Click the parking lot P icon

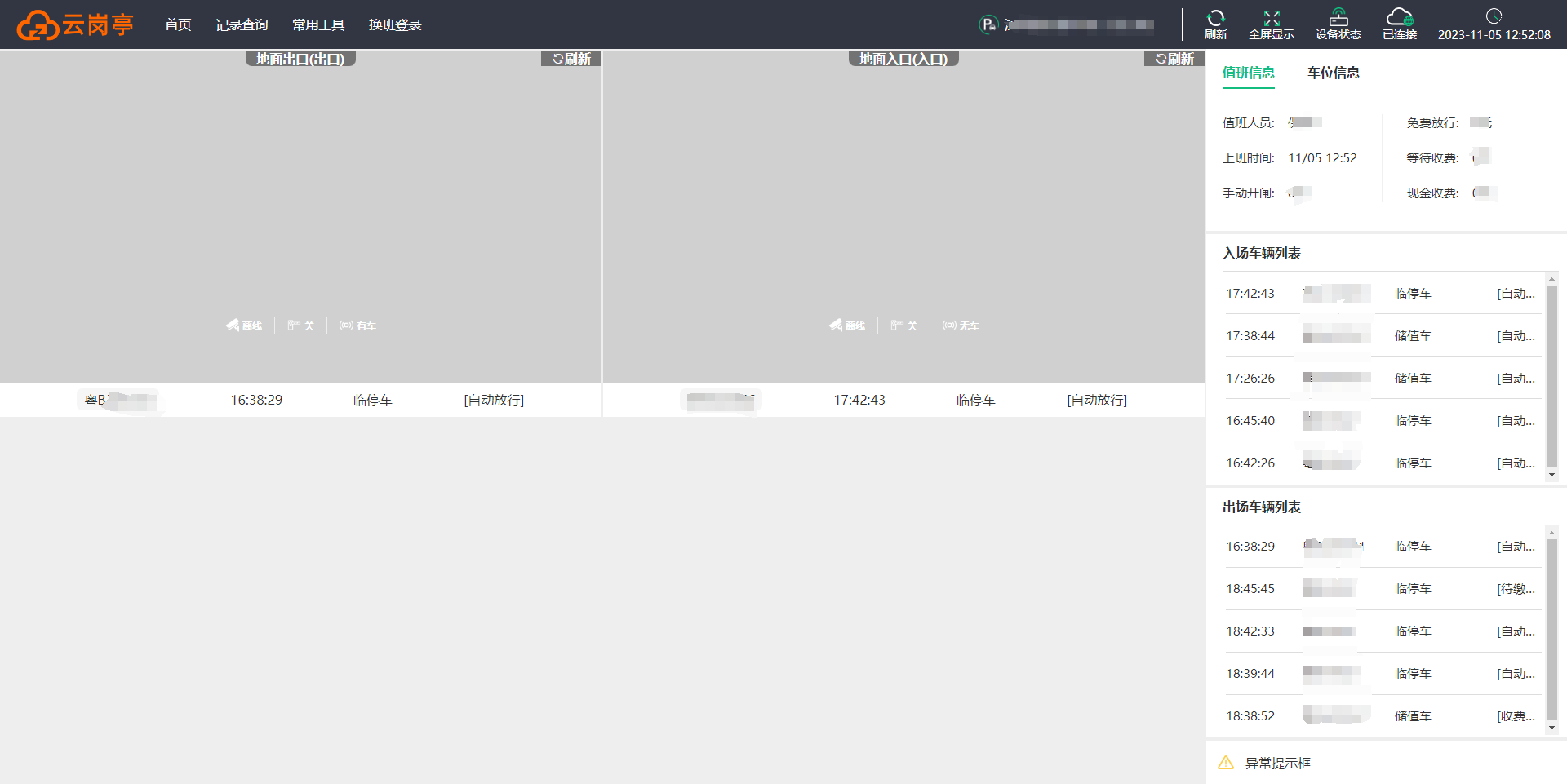coord(988,24)
